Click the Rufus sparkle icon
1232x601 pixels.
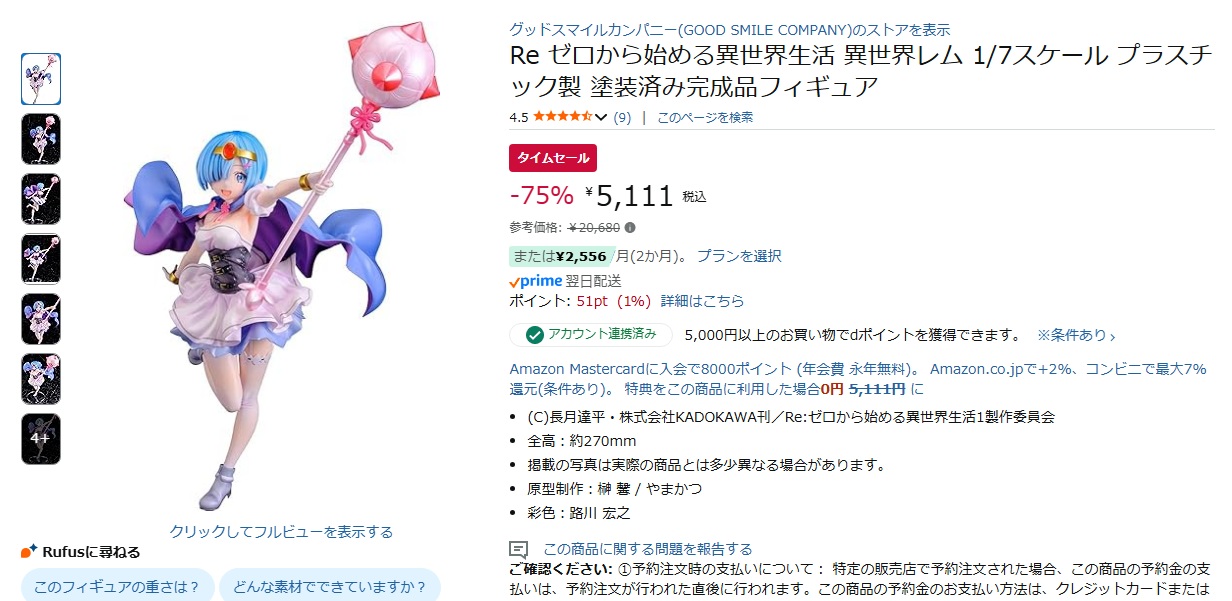coord(29,551)
